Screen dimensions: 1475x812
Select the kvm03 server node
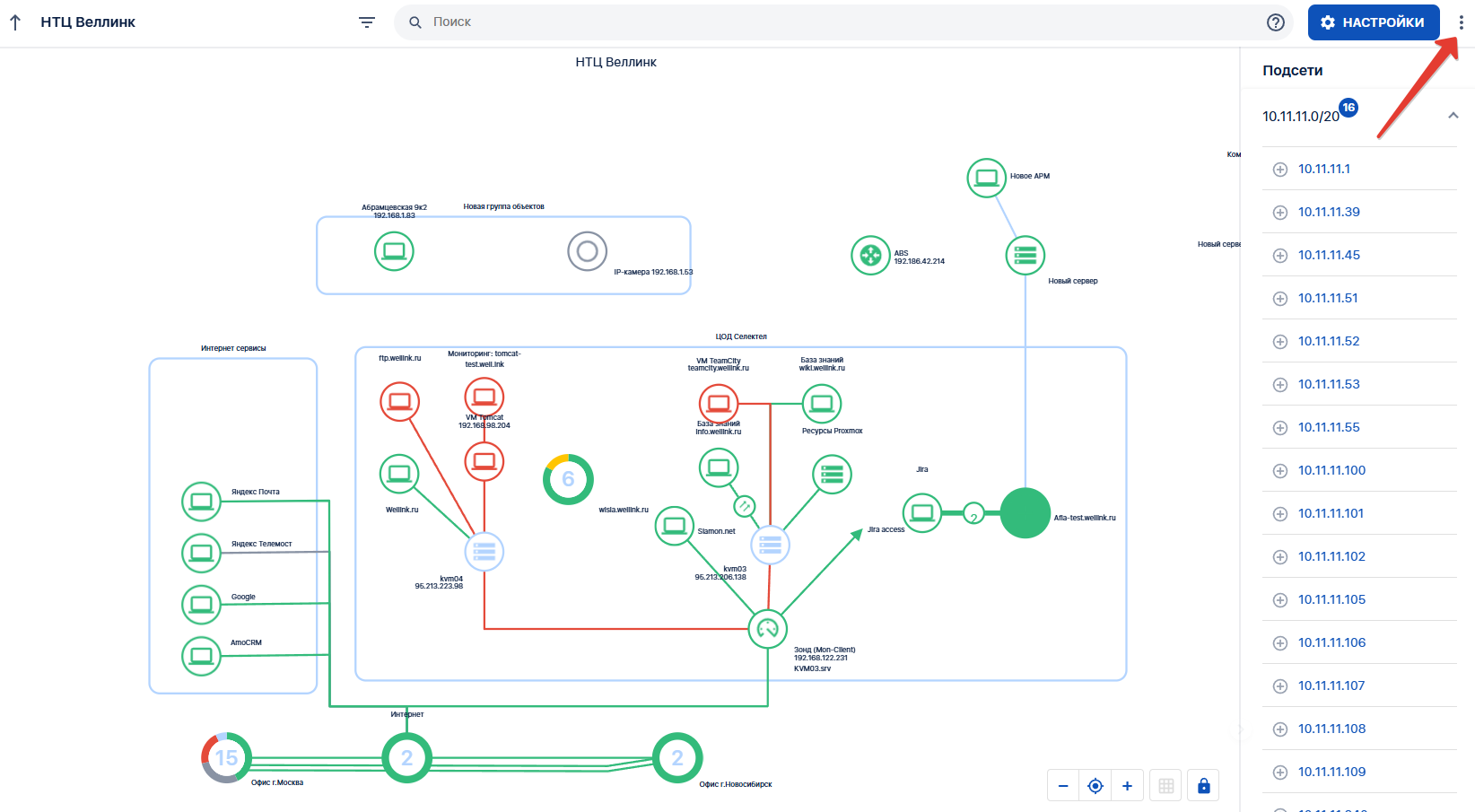pyautogui.click(x=770, y=545)
